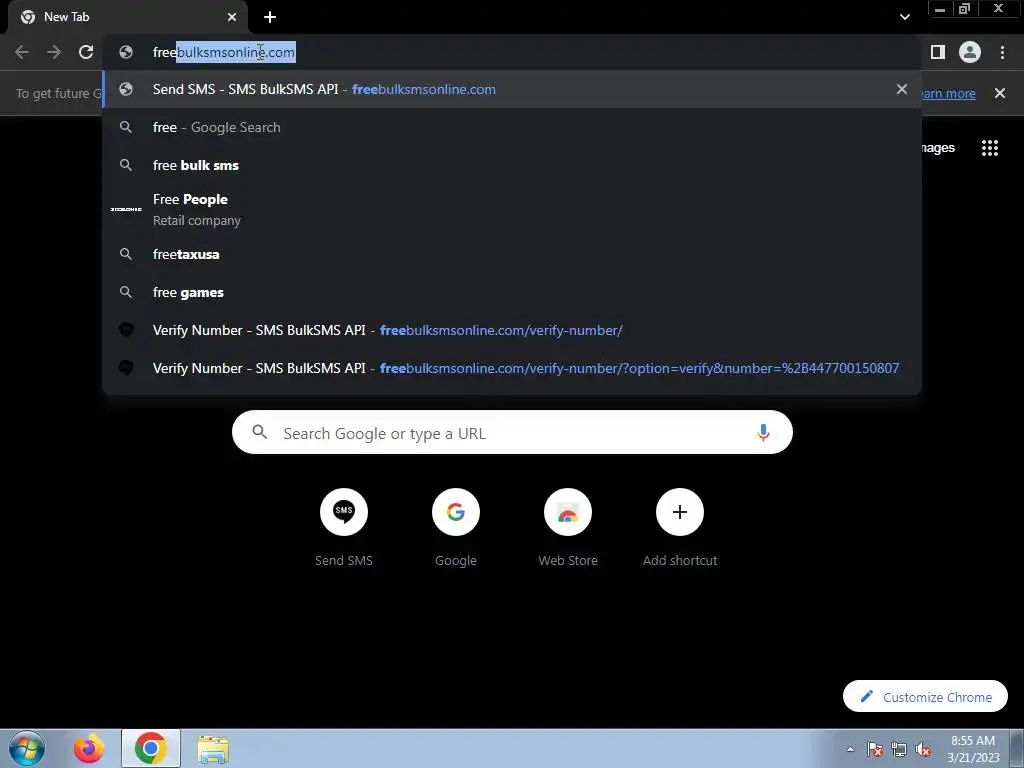
Task: Open the Chrome three-dot menu
Action: point(1002,52)
